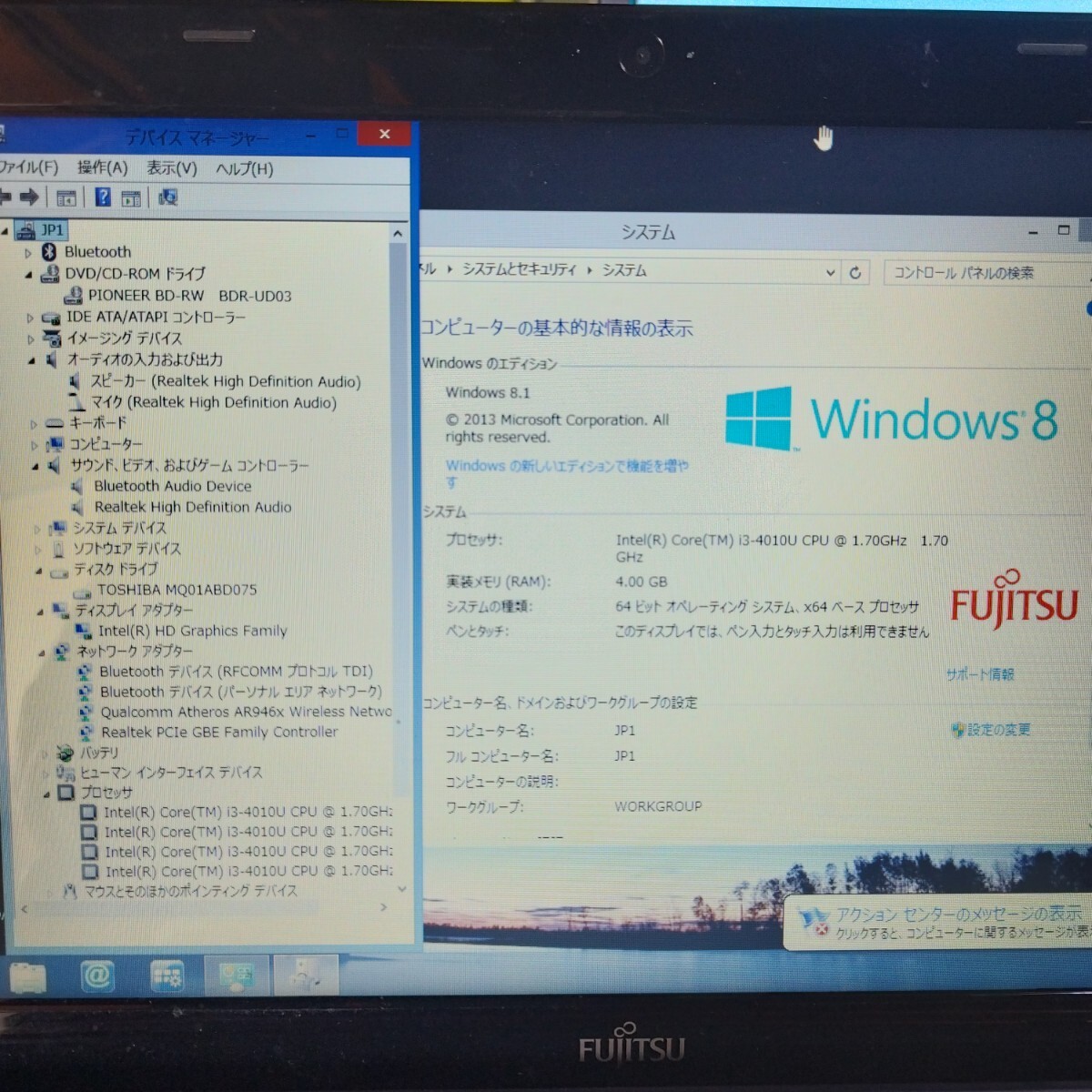Select the PIONEER BD-RW BDR-UD03 drive icon
Viewport: 1092px width, 1092px height.
pos(73,296)
